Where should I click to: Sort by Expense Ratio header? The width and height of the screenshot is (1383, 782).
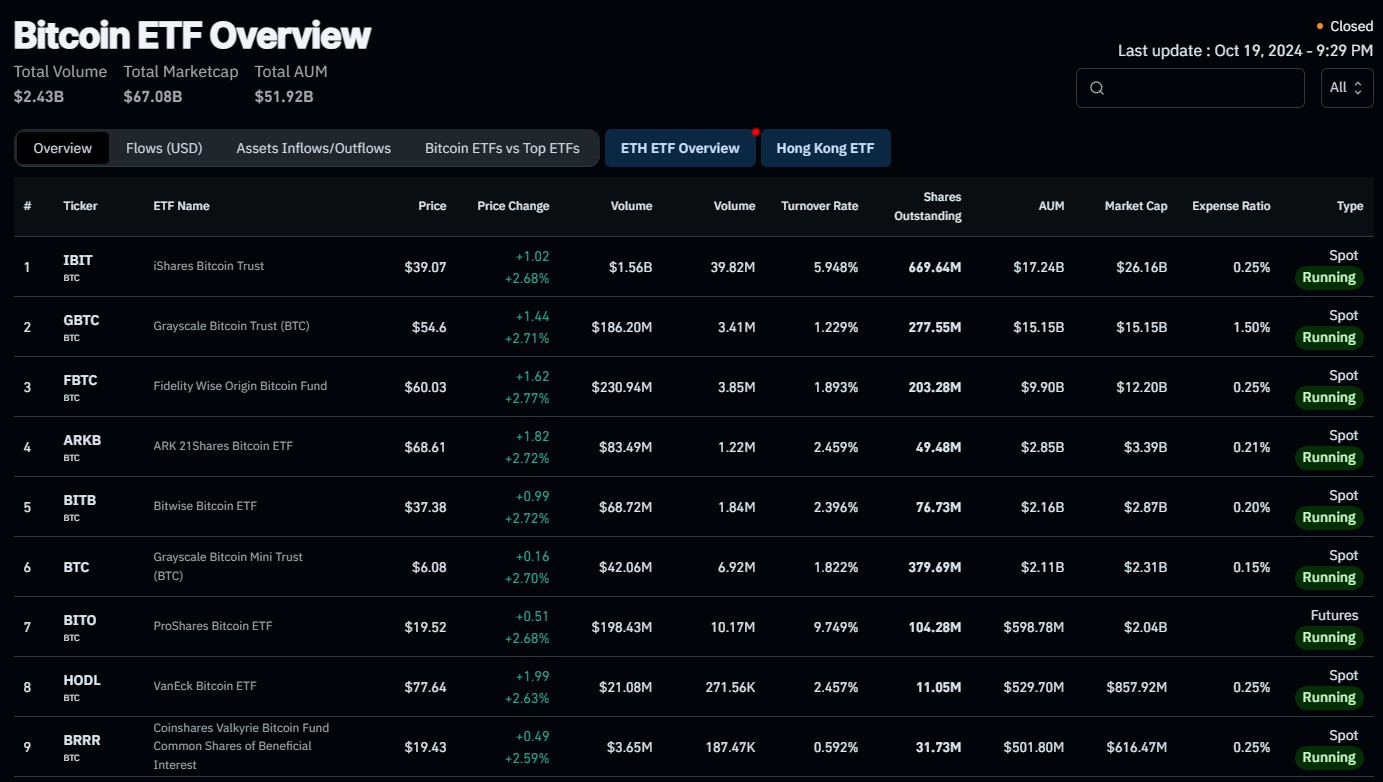pos(1231,206)
